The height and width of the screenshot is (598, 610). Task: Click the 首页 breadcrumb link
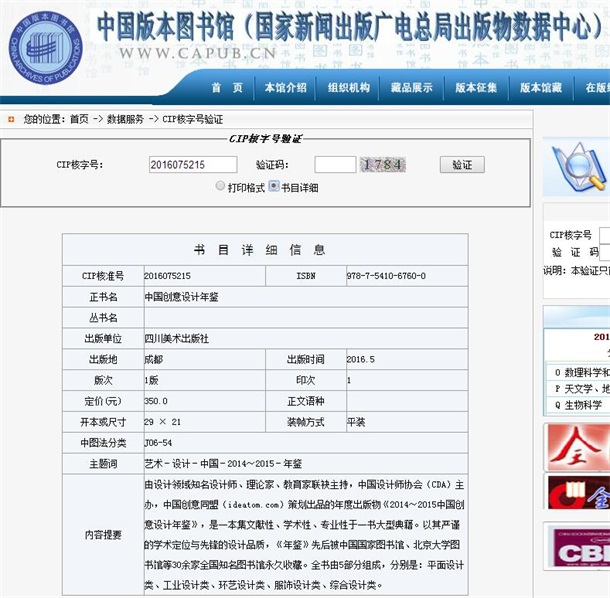(79, 119)
